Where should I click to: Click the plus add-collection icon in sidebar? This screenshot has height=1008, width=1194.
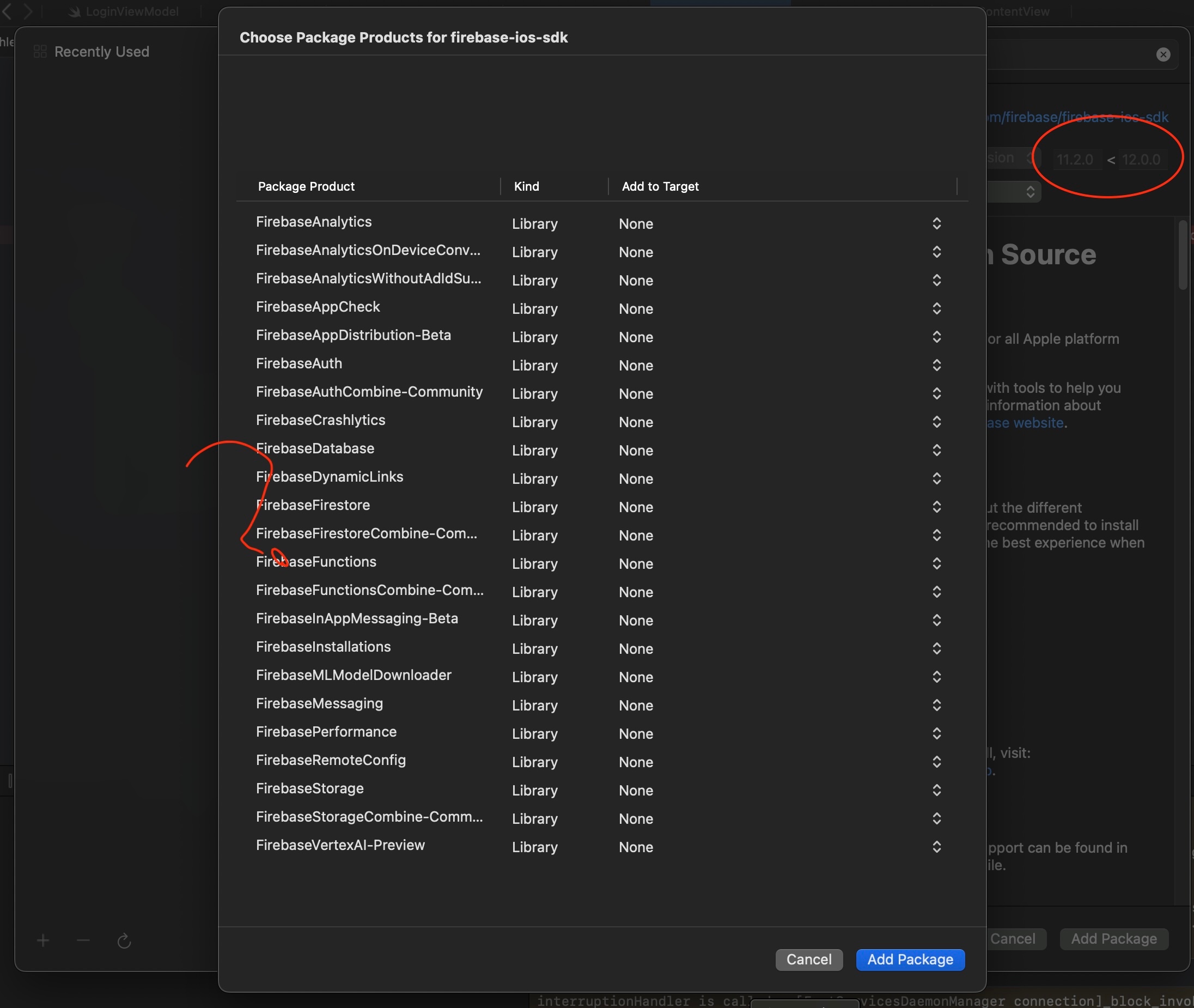[x=43, y=940]
